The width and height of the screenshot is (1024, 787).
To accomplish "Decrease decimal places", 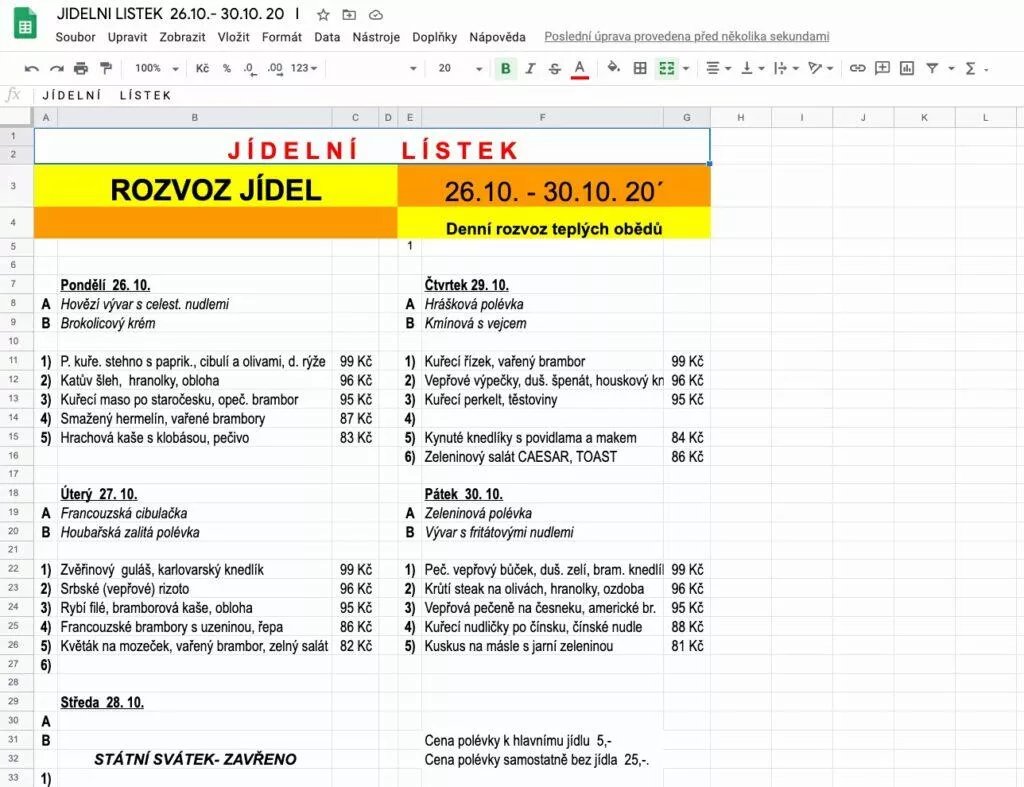I will (x=249, y=69).
